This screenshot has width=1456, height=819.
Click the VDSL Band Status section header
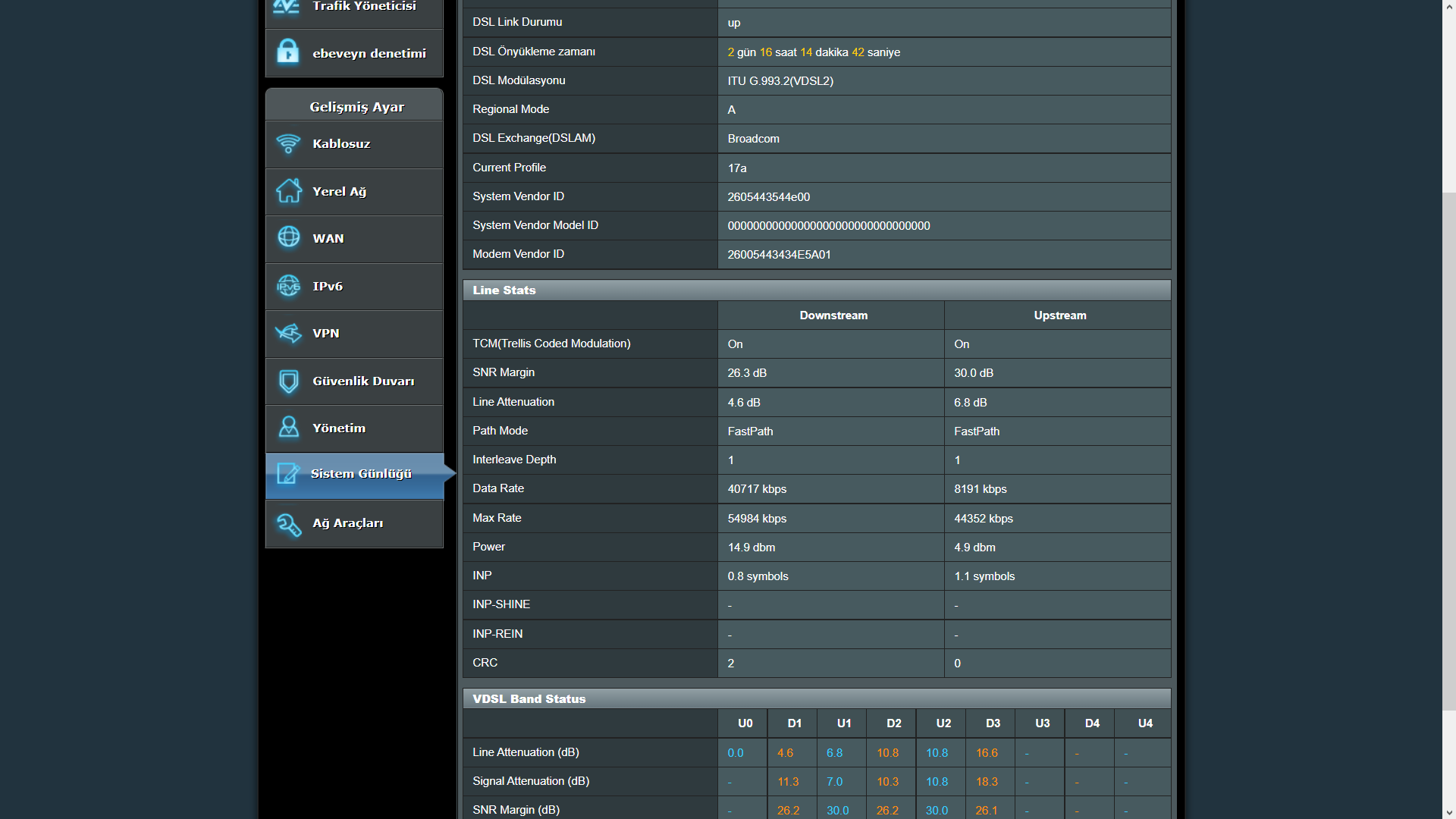tap(817, 698)
